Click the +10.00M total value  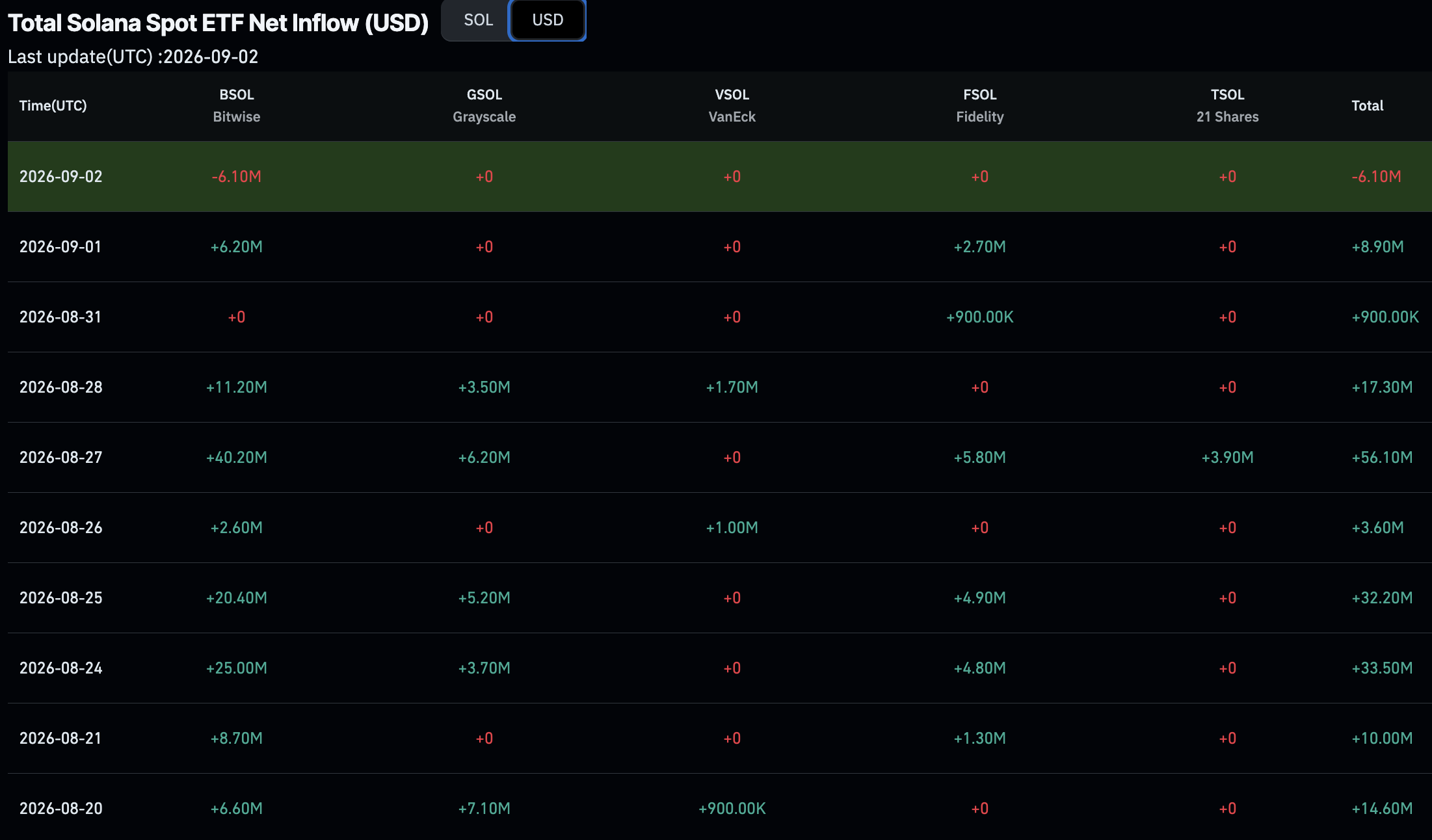(x=1383, y=738)
